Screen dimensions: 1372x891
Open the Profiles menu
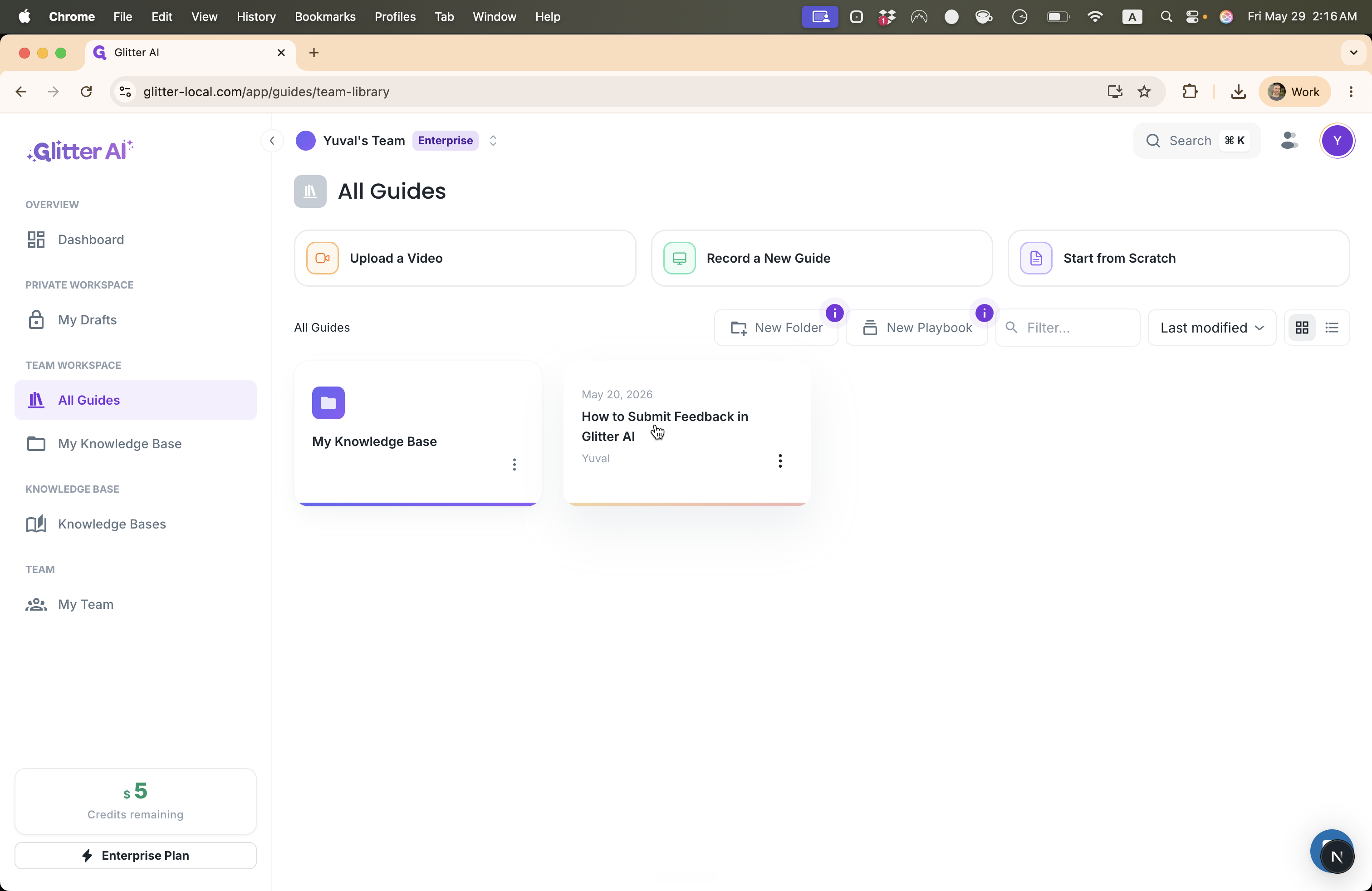tap(395, 17)
